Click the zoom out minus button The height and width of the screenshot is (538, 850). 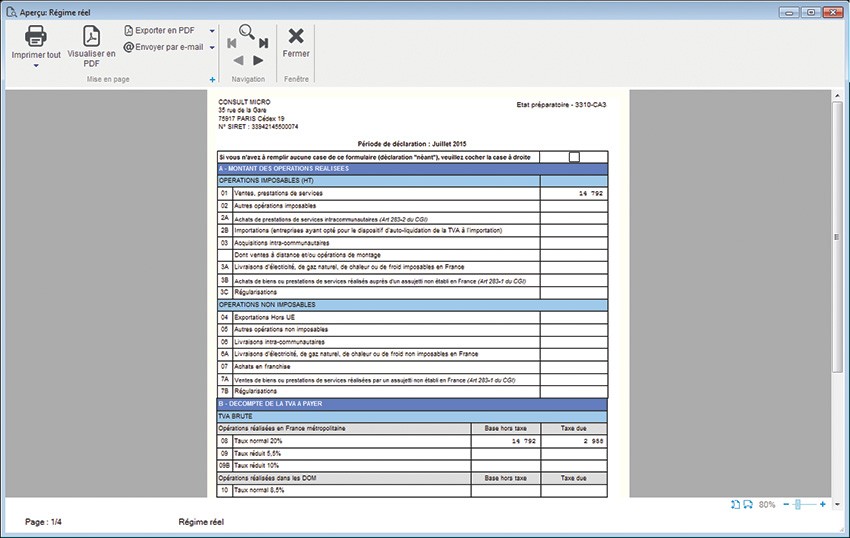[786, 505]
